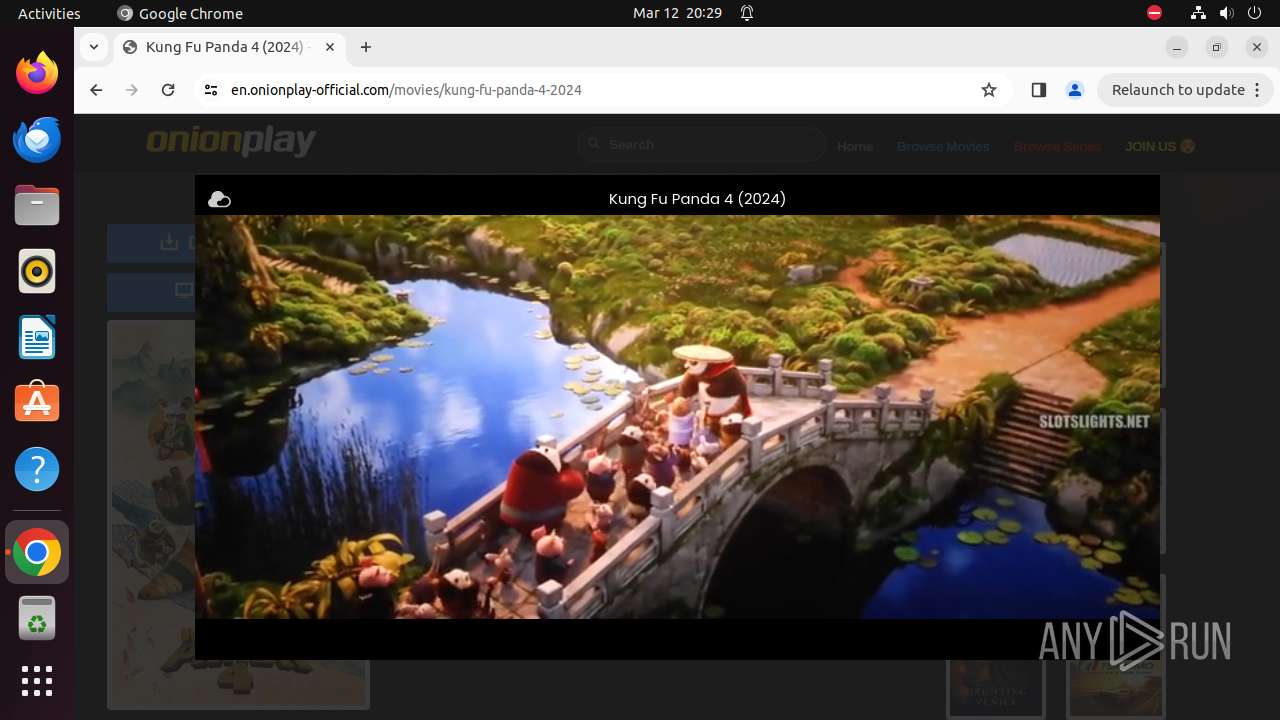This screenshot has width=1280, height=720.
Task: Close the Kung Fu Panda 4 tab
Action: (330, 47)
